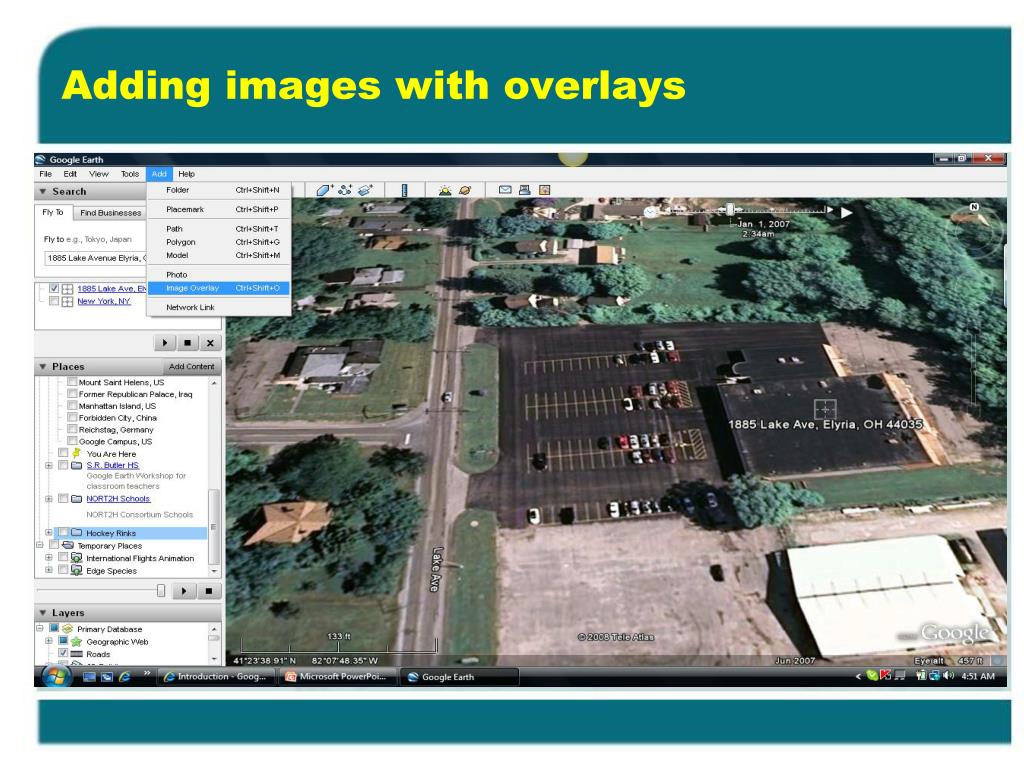Click the Places tour slider handle

tap(161, 590)
